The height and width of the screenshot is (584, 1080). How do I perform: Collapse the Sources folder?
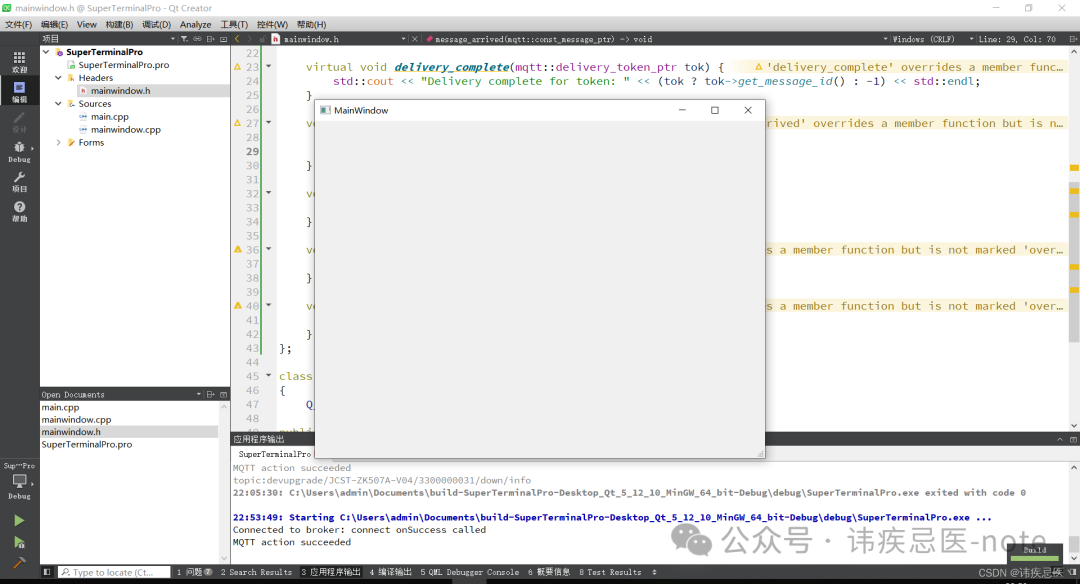[59, 103]
